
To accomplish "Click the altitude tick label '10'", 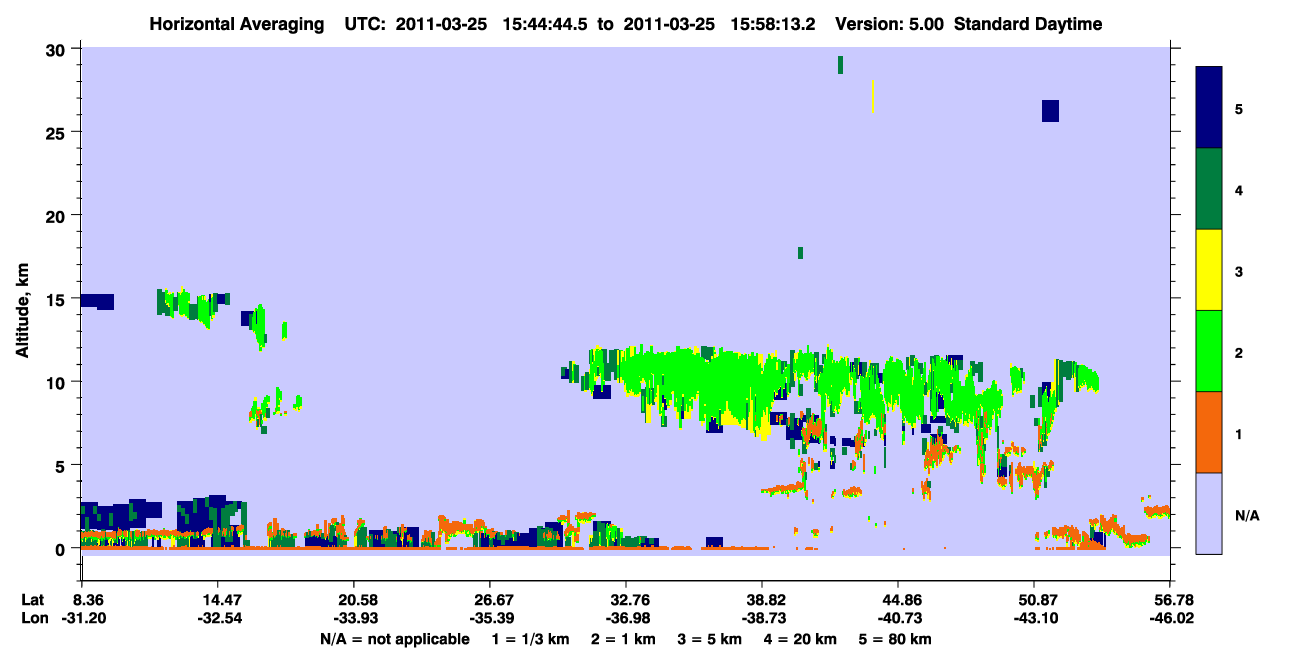I will (x=58, y=382).
